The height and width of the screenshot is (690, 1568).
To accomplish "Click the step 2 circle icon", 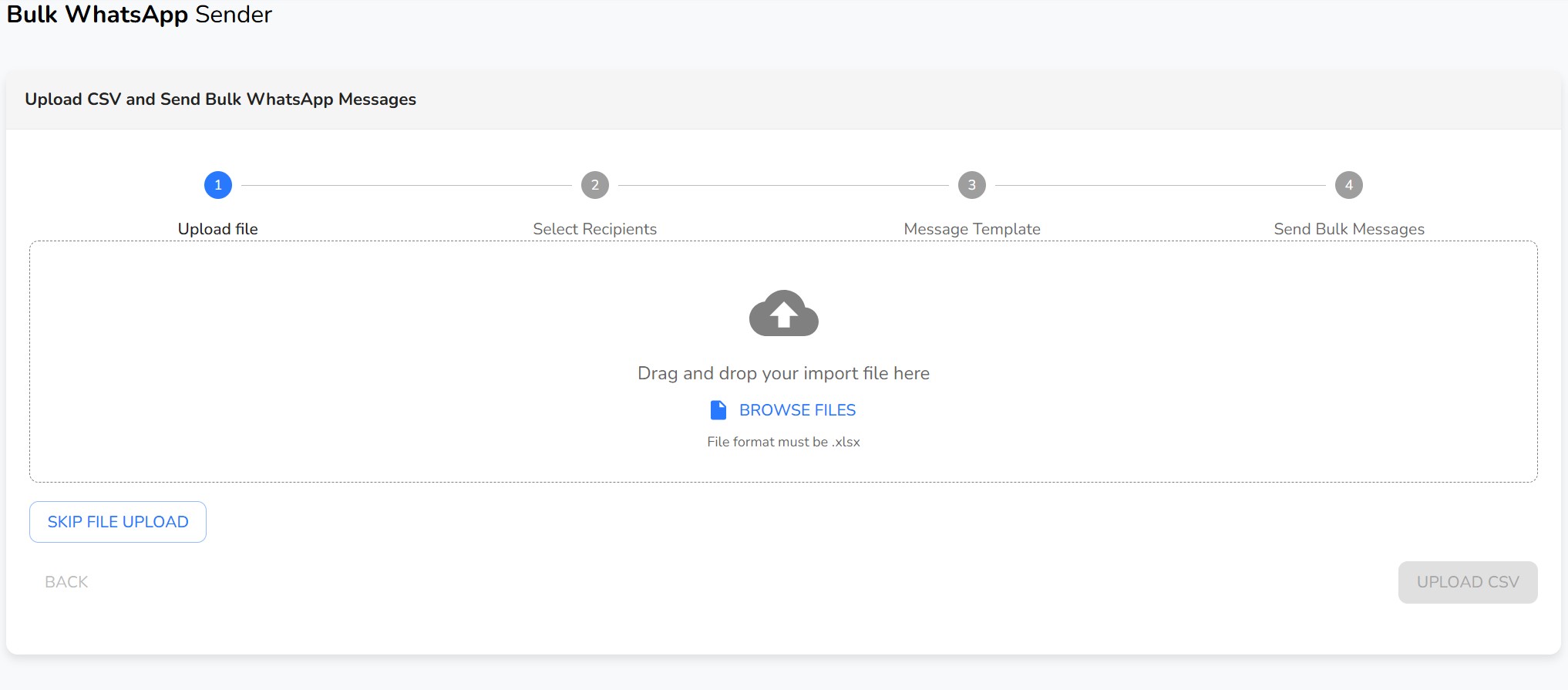I will tap(594, 185).
